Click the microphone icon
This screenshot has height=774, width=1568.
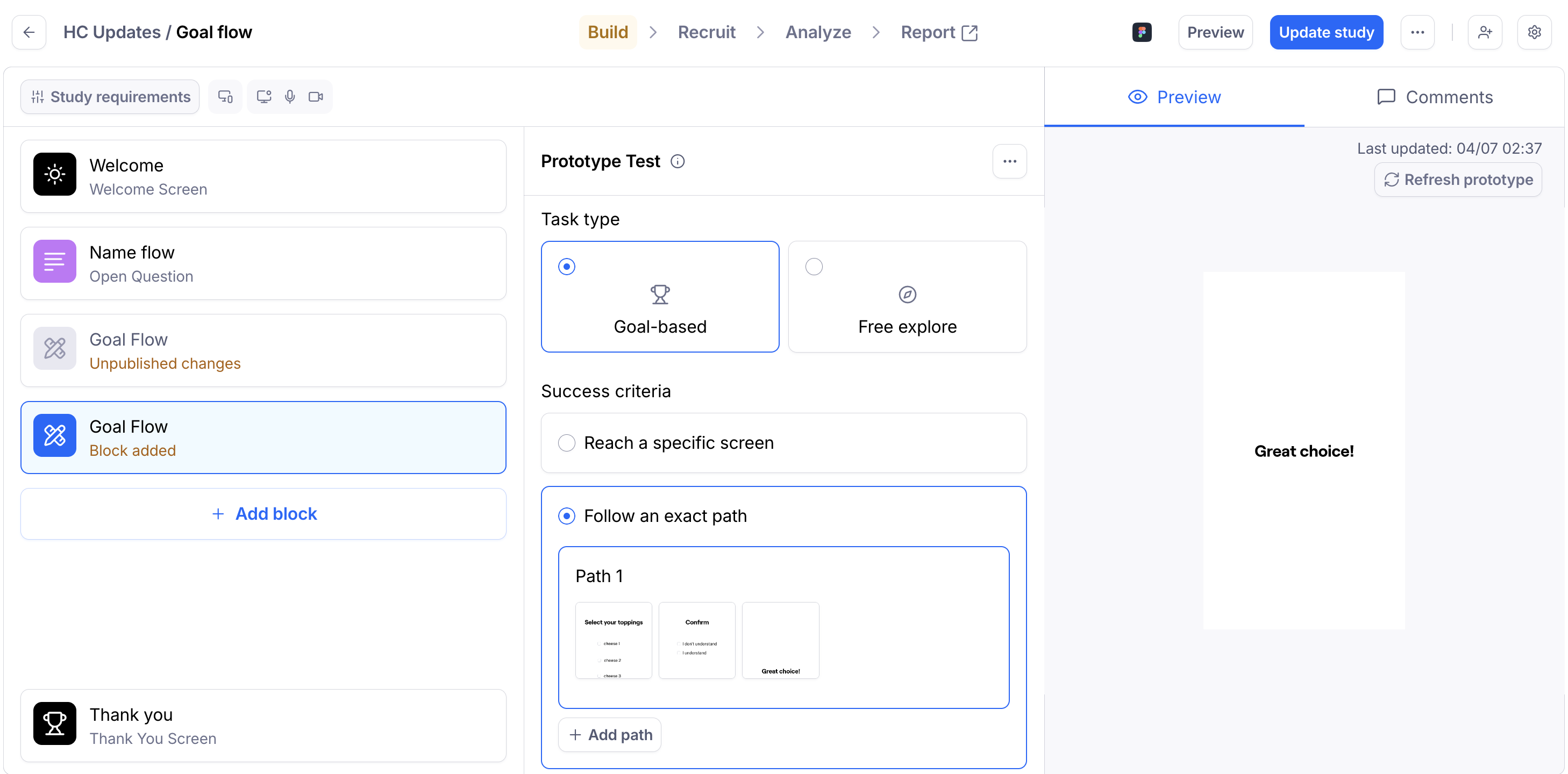290,97
